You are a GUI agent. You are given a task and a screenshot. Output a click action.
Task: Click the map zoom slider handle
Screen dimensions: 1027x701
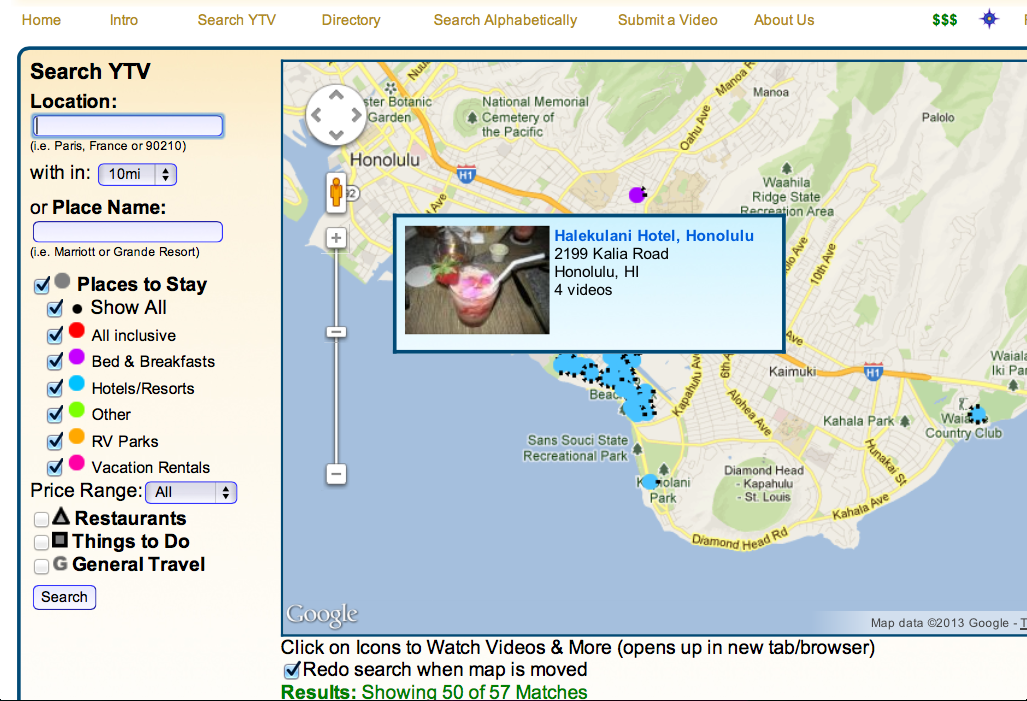tap(336, 332)
